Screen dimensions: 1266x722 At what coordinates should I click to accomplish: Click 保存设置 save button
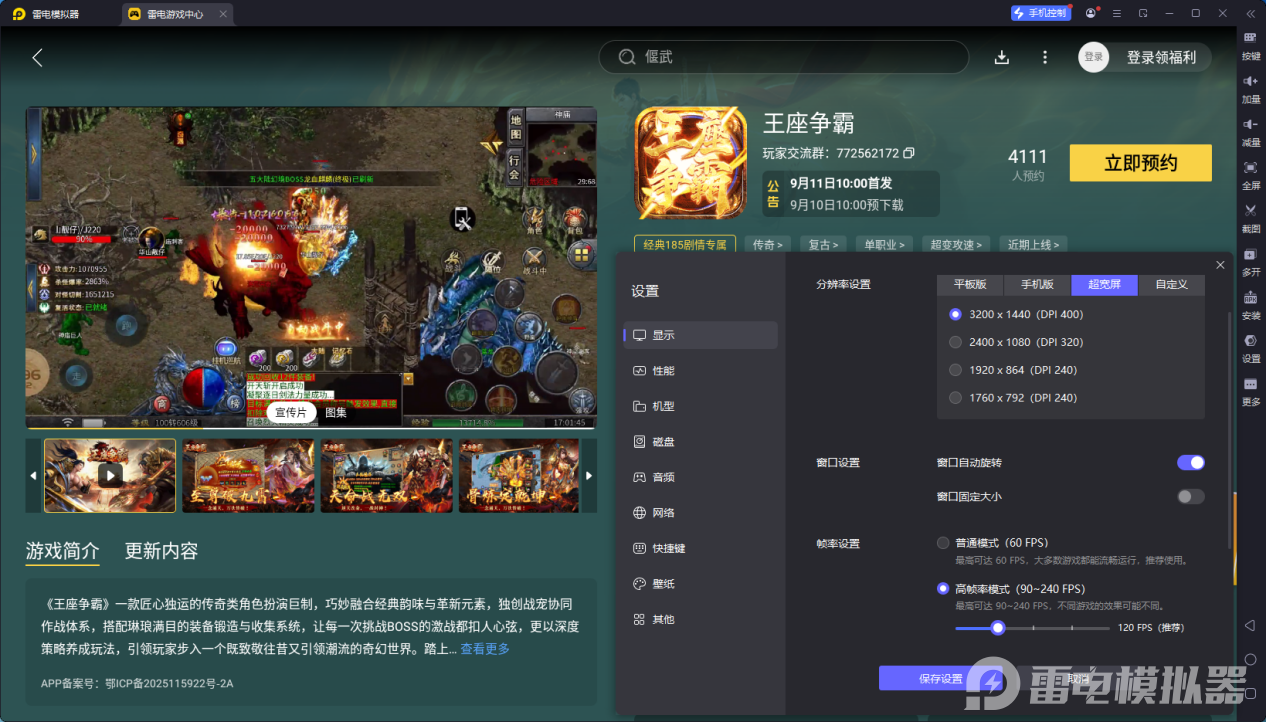[x=940, y=678]
